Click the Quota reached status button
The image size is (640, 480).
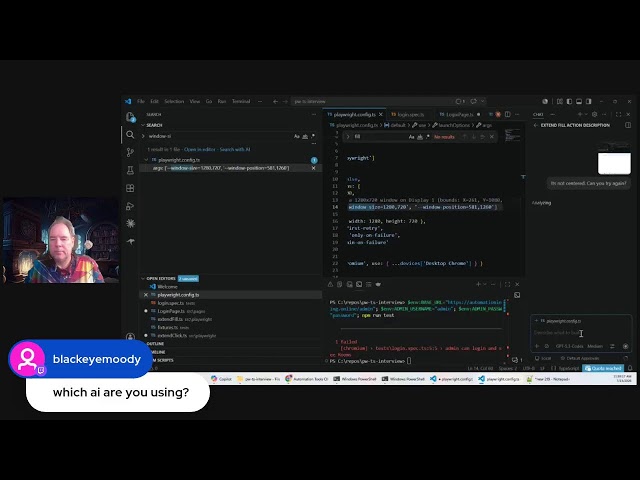click(603, 368)
